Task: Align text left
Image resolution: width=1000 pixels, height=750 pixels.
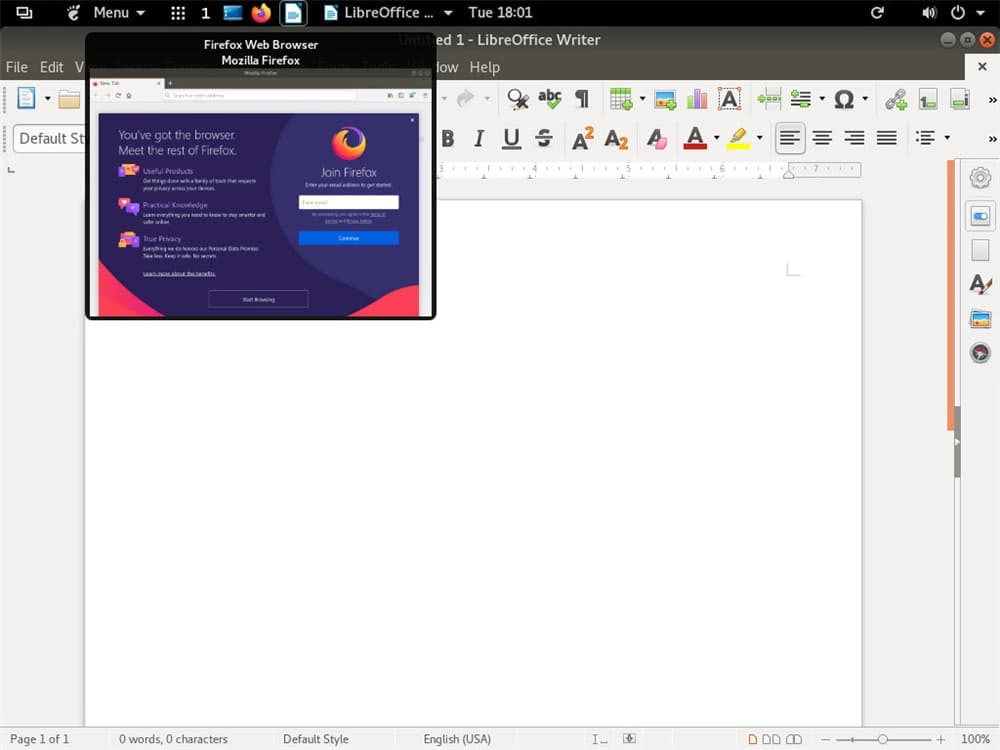Action: (790, 138)
